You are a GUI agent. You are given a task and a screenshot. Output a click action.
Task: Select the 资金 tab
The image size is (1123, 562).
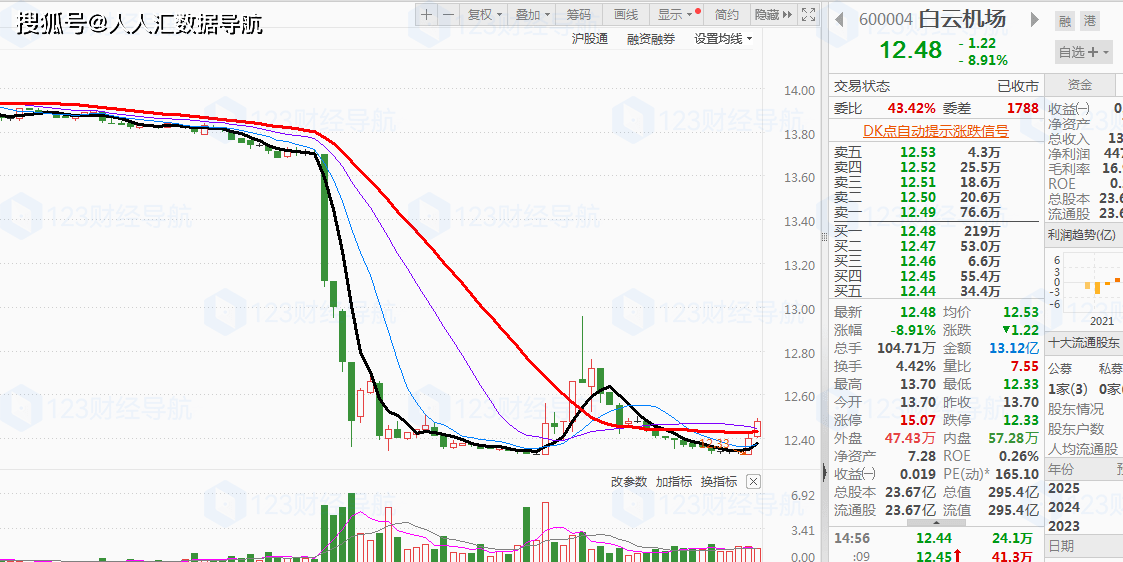(1080, 86)
